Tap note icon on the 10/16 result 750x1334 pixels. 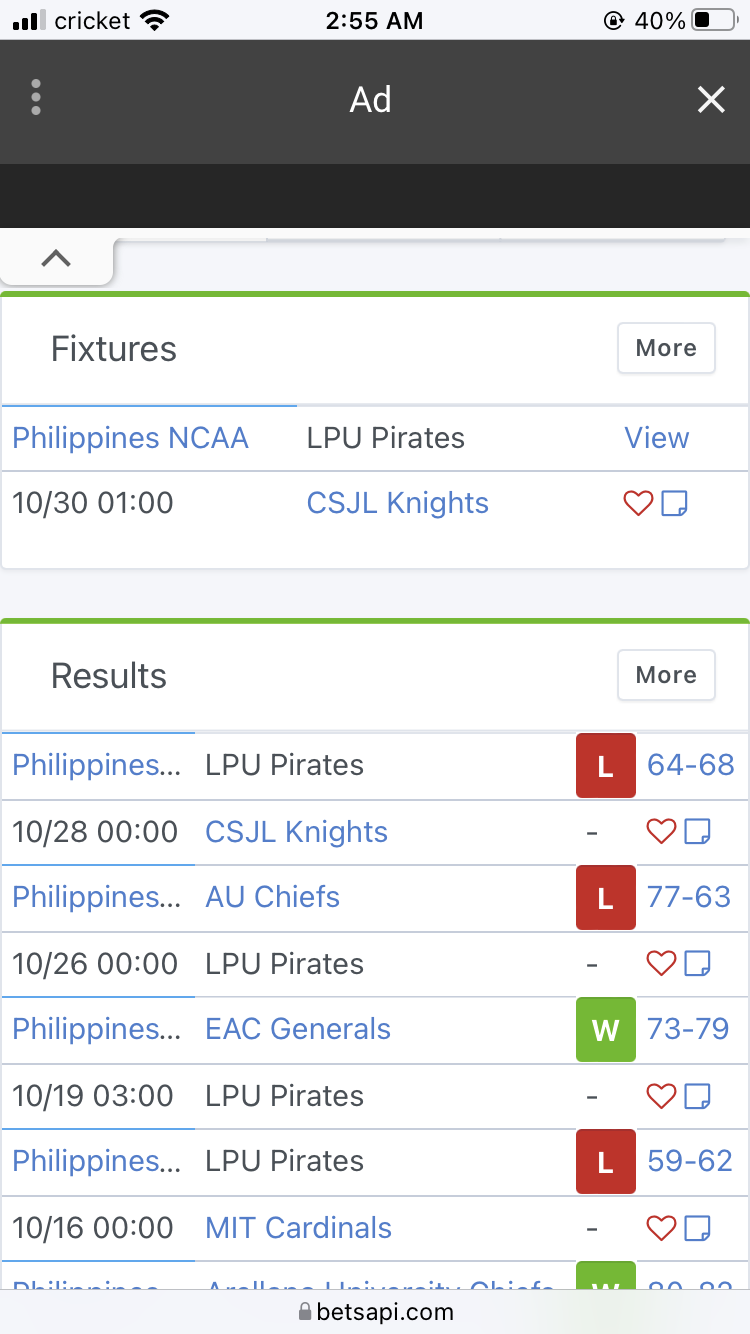(697, 1228)
